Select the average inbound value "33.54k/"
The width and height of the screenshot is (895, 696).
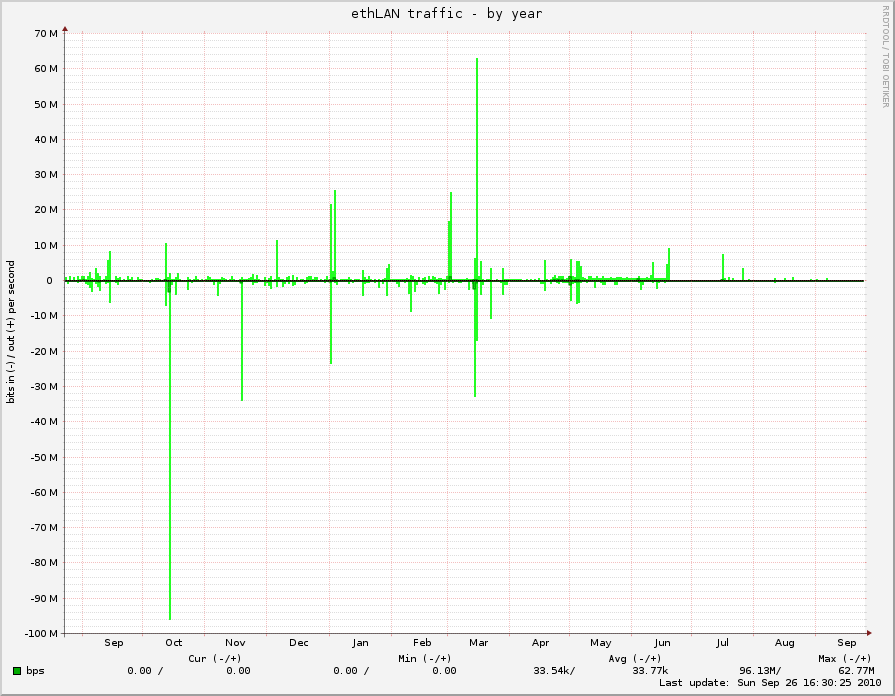[554, 671]
